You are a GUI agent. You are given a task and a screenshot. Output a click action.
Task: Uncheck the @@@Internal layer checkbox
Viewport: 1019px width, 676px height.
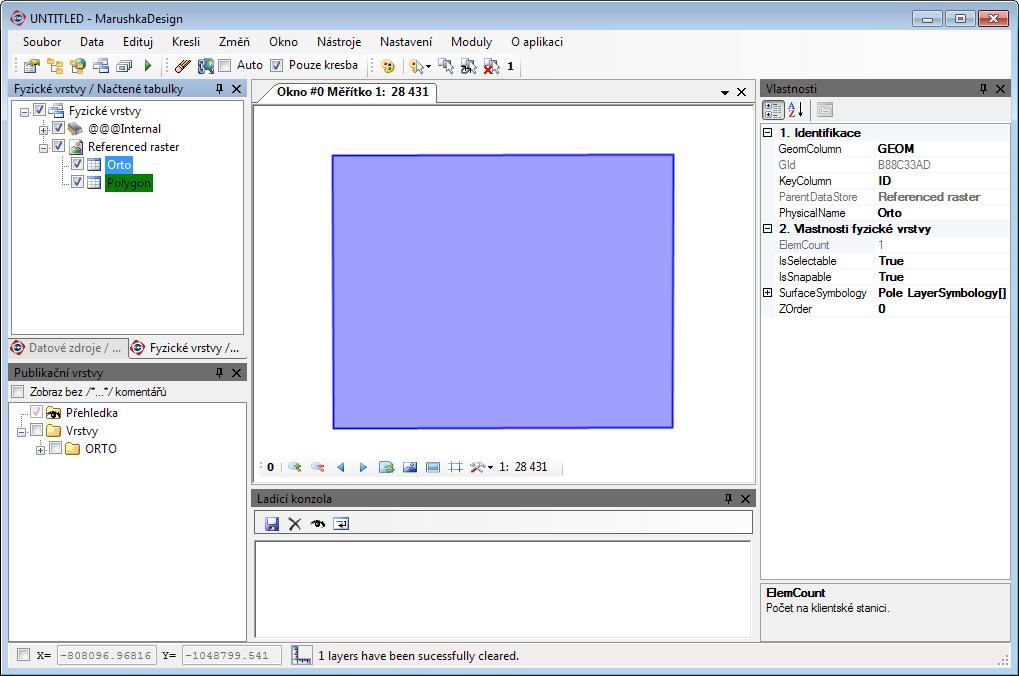(x=58, y=128)
